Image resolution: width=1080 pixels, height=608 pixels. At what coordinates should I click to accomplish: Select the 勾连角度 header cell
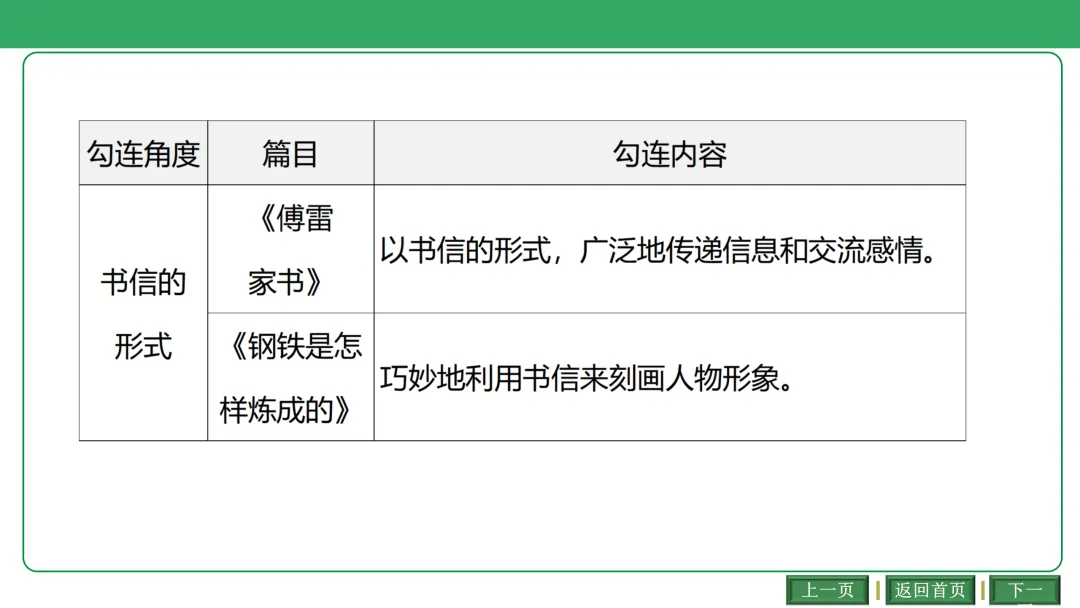[x=143, y=153]
